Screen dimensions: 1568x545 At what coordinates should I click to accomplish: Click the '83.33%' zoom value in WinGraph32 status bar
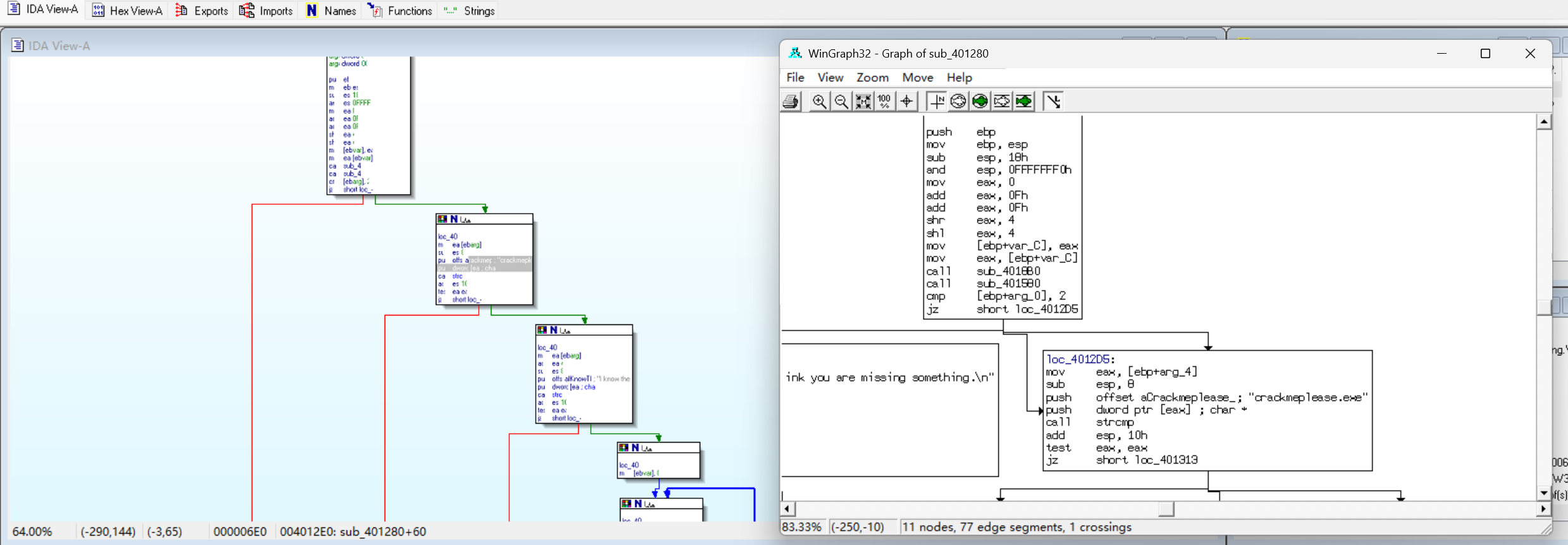point(801,527)
